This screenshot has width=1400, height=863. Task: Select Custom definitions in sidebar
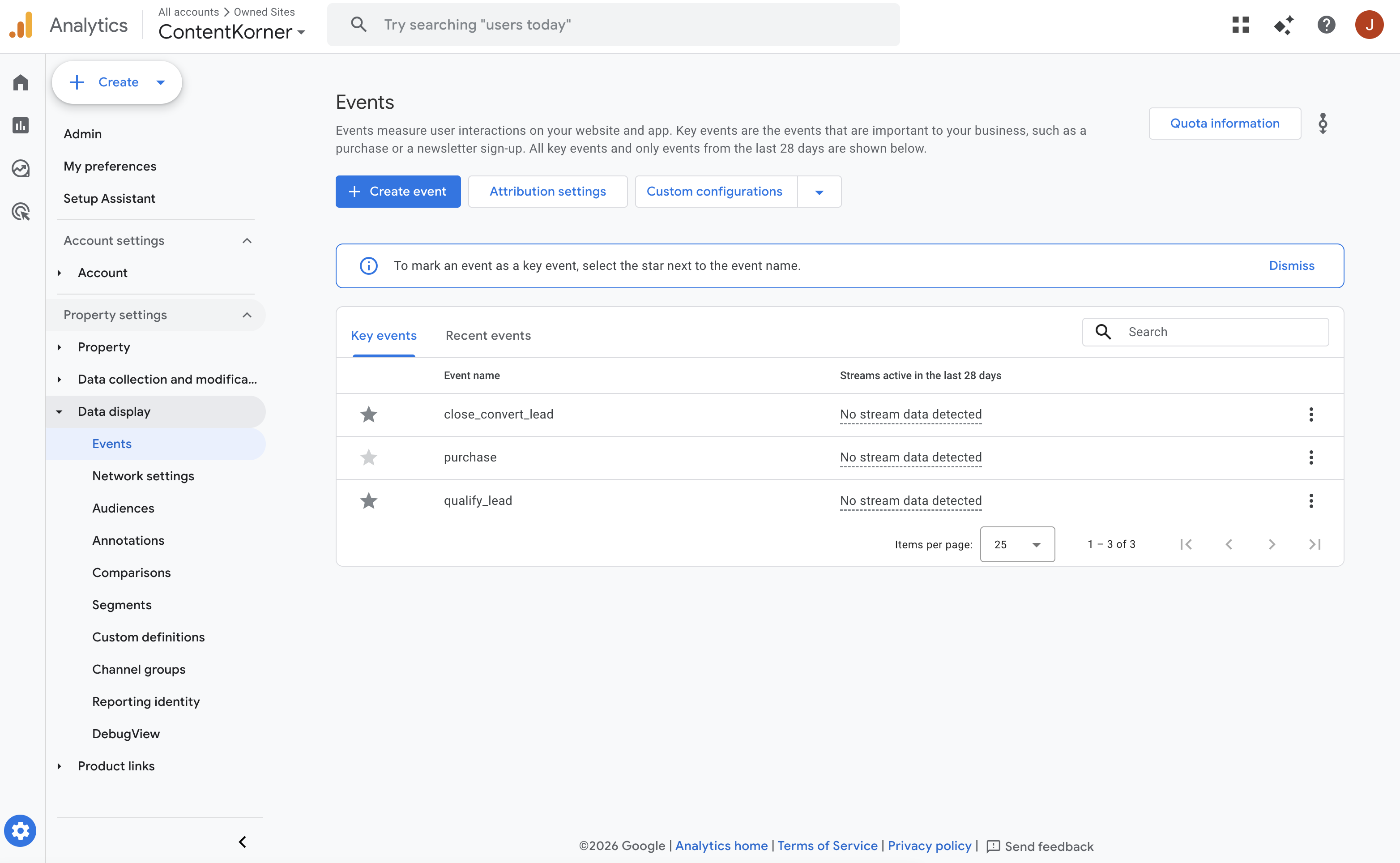(x=149, y=637)
